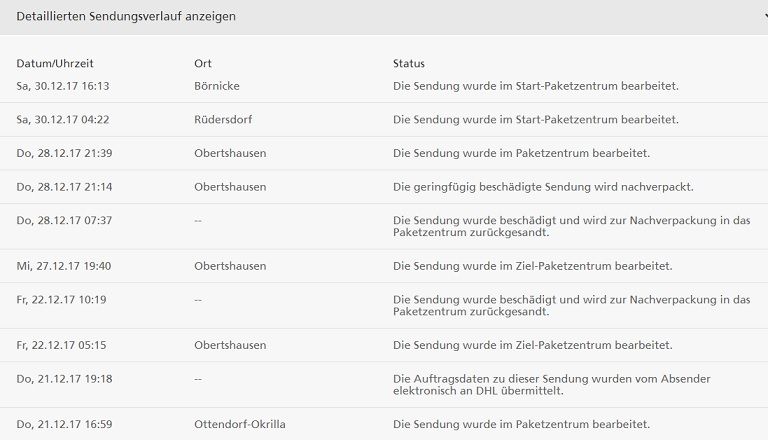Select the 'Do, 21.12.17 19:18' date entry
The height and width of the screenshot is (440, 768).
64,378
